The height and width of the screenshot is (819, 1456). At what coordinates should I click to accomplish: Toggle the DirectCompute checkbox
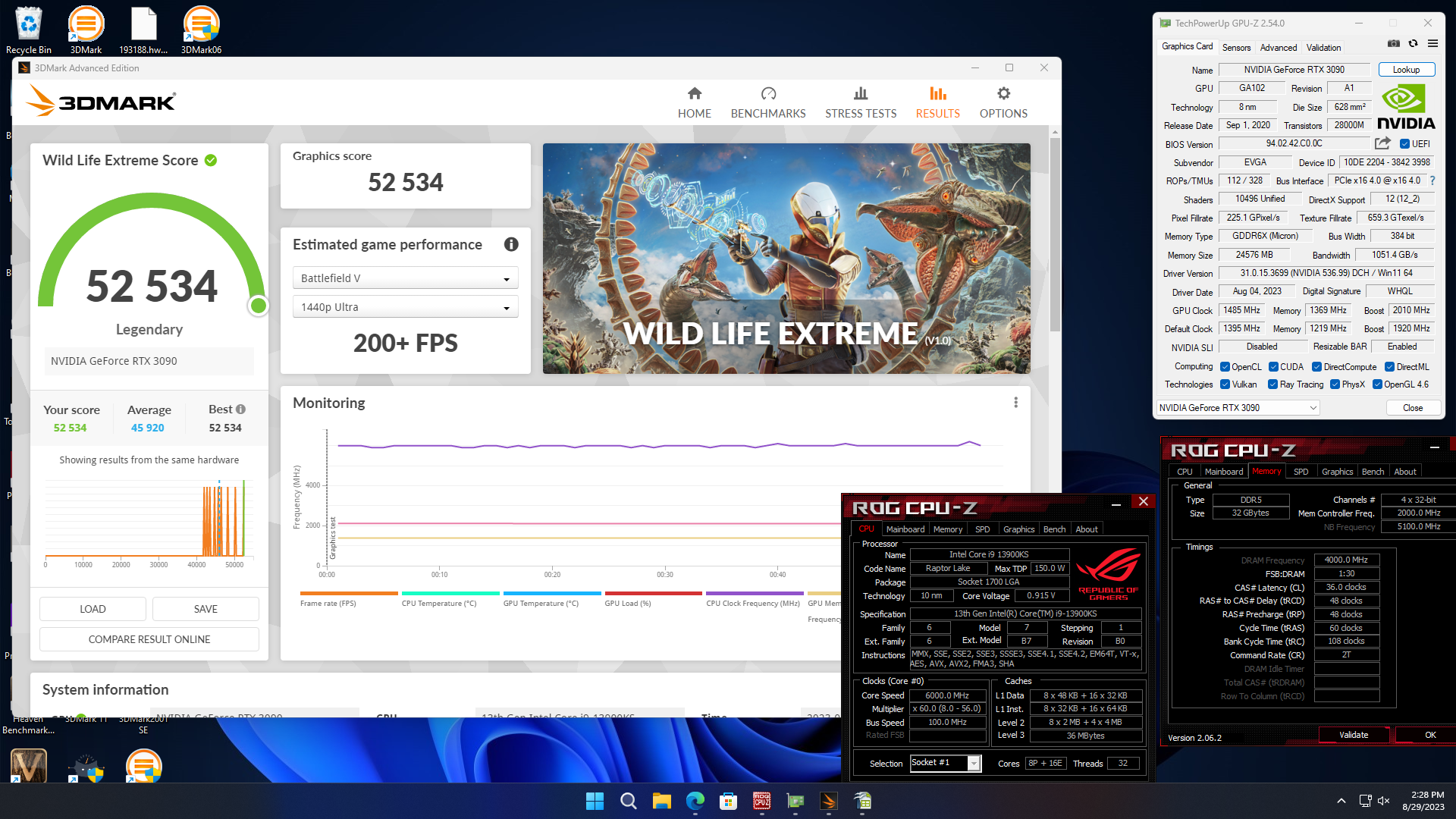coord(1316,367)
